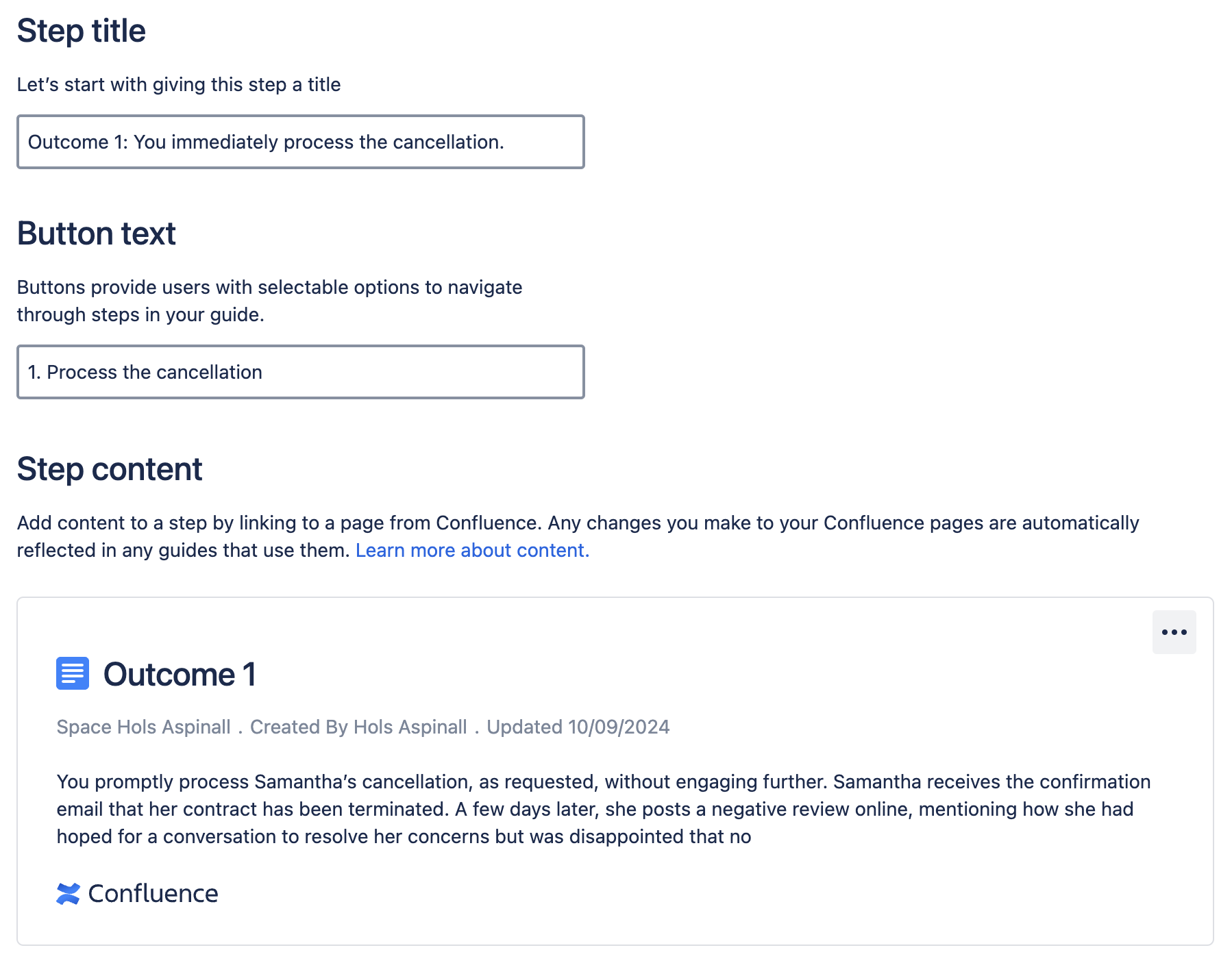Viewport: 1232px width, 963px height.
Task: Select the Confluence branding mark at card bottom
Action: tap(69, 892)
